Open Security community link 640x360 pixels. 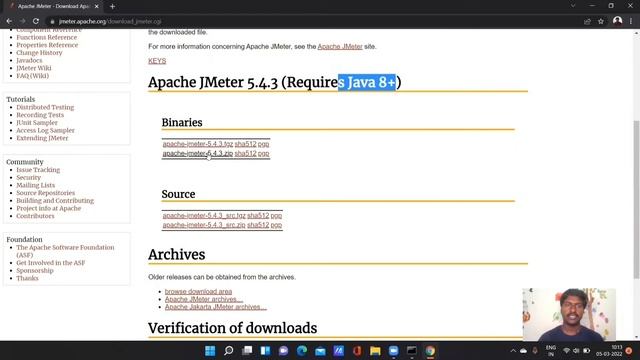pyautogui.click(x=29, y=178)
